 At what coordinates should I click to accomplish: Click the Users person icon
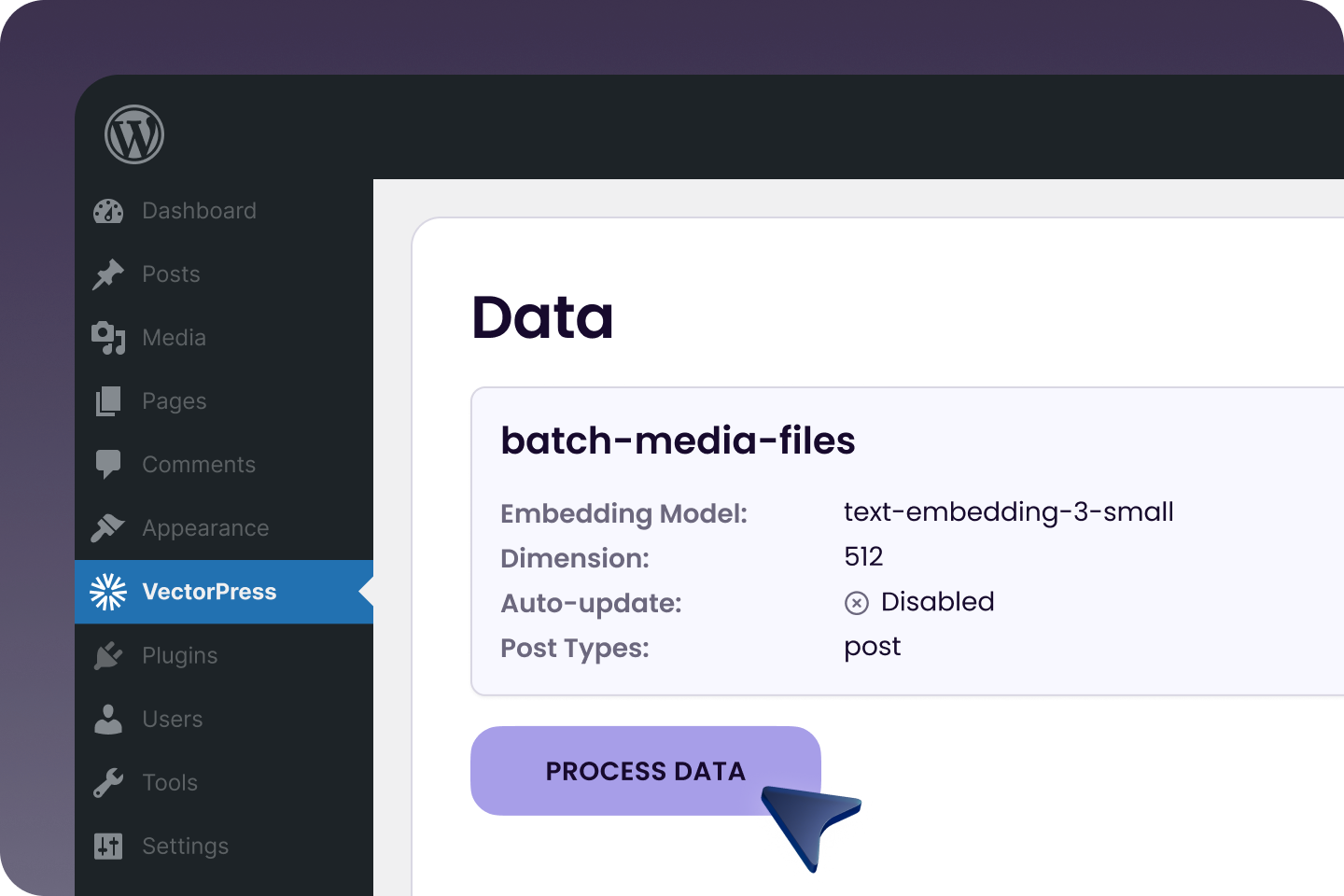[108, 719]
